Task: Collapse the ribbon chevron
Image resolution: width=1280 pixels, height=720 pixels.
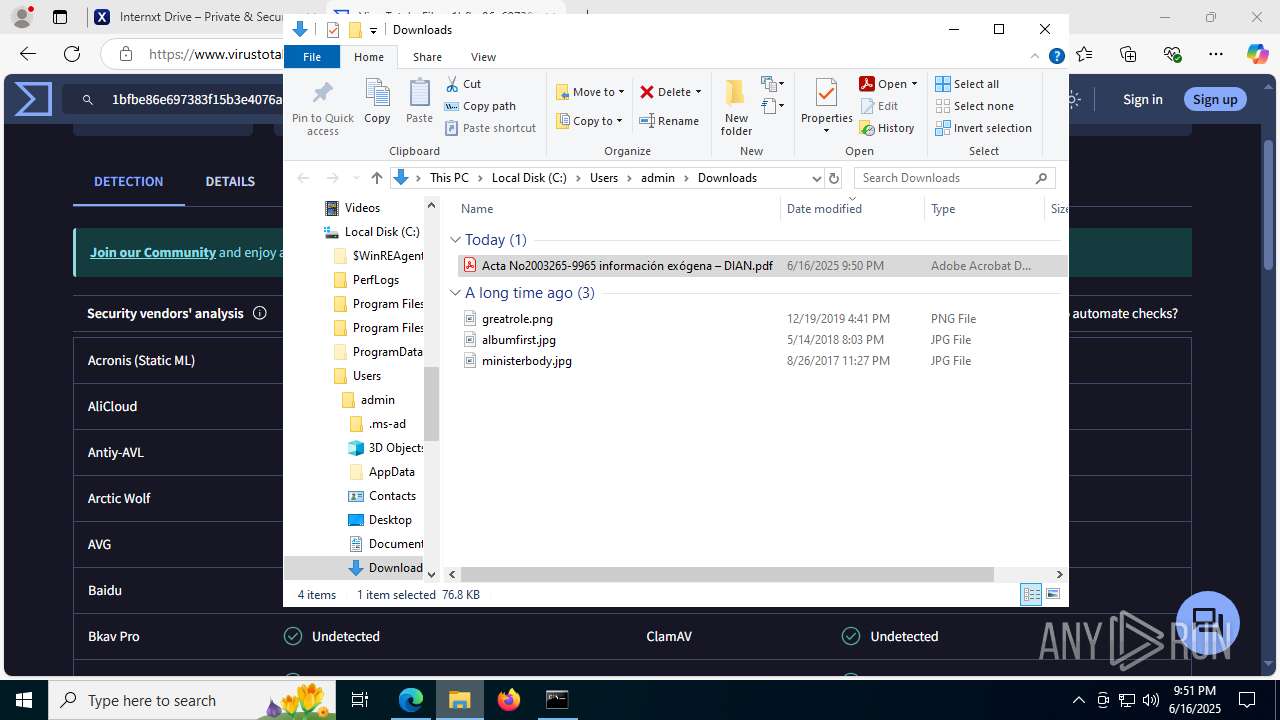Action: click(x=1036, y=57)
